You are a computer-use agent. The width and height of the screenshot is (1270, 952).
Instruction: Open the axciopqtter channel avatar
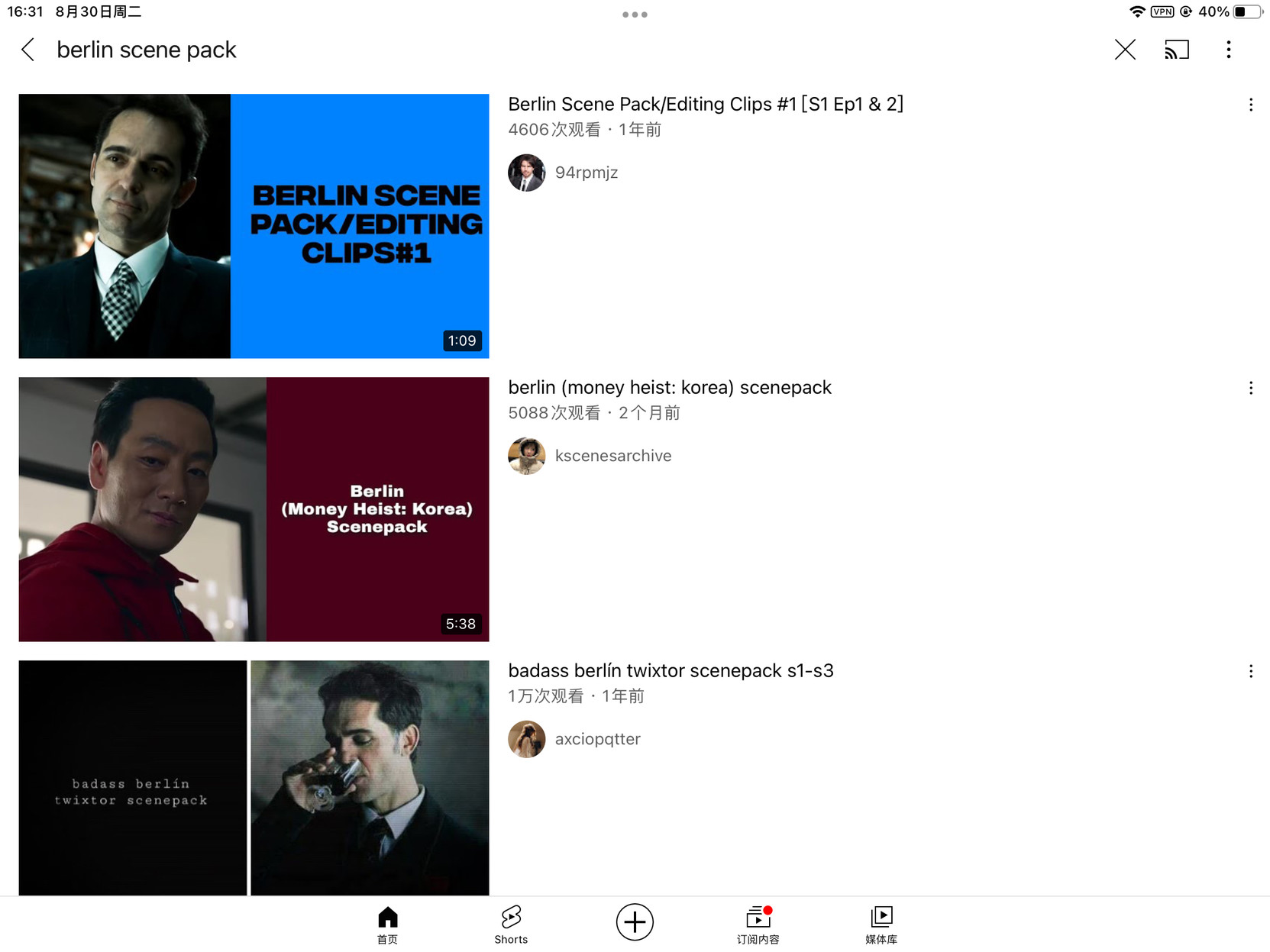click(x=527, y=739)
